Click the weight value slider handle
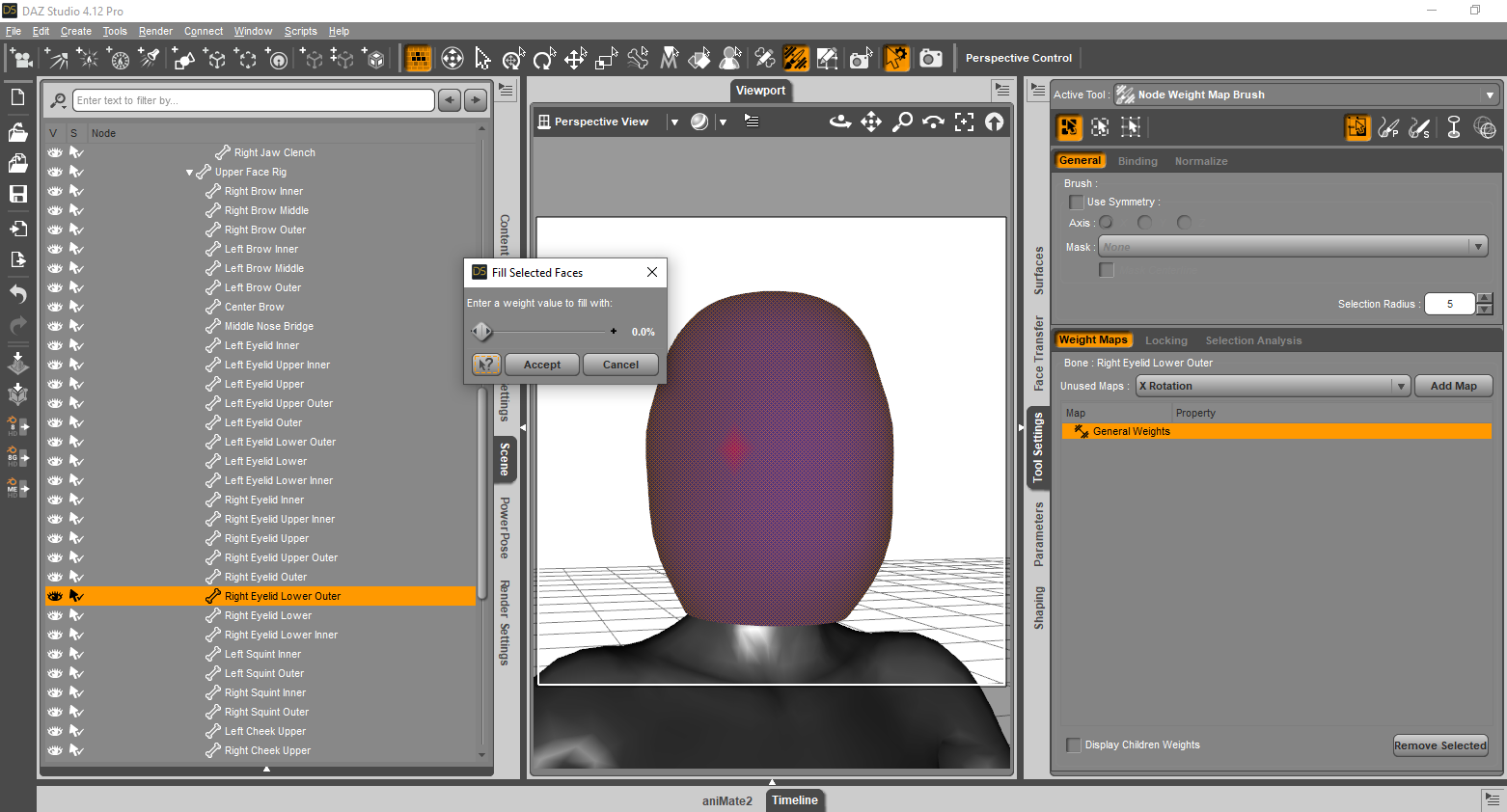Viewport: 1507px width, 812px height. tap(482, 332)
